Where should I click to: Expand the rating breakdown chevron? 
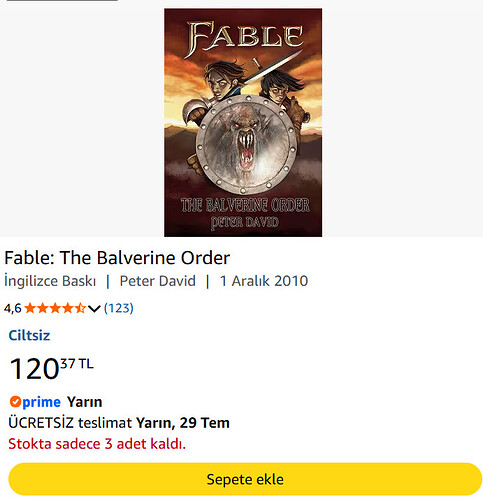(x=94, y=309)
